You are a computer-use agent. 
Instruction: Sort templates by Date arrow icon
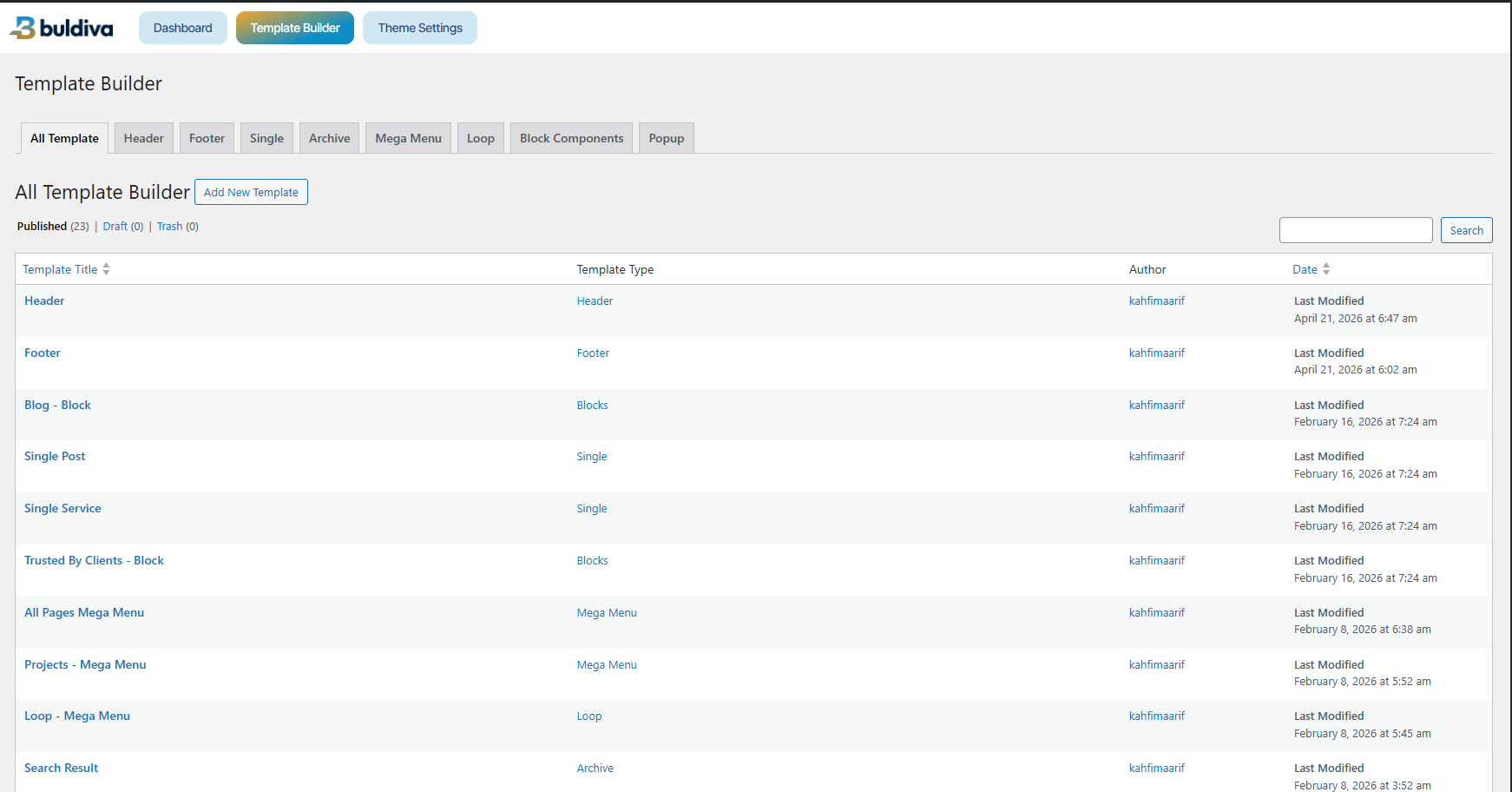1326,269
